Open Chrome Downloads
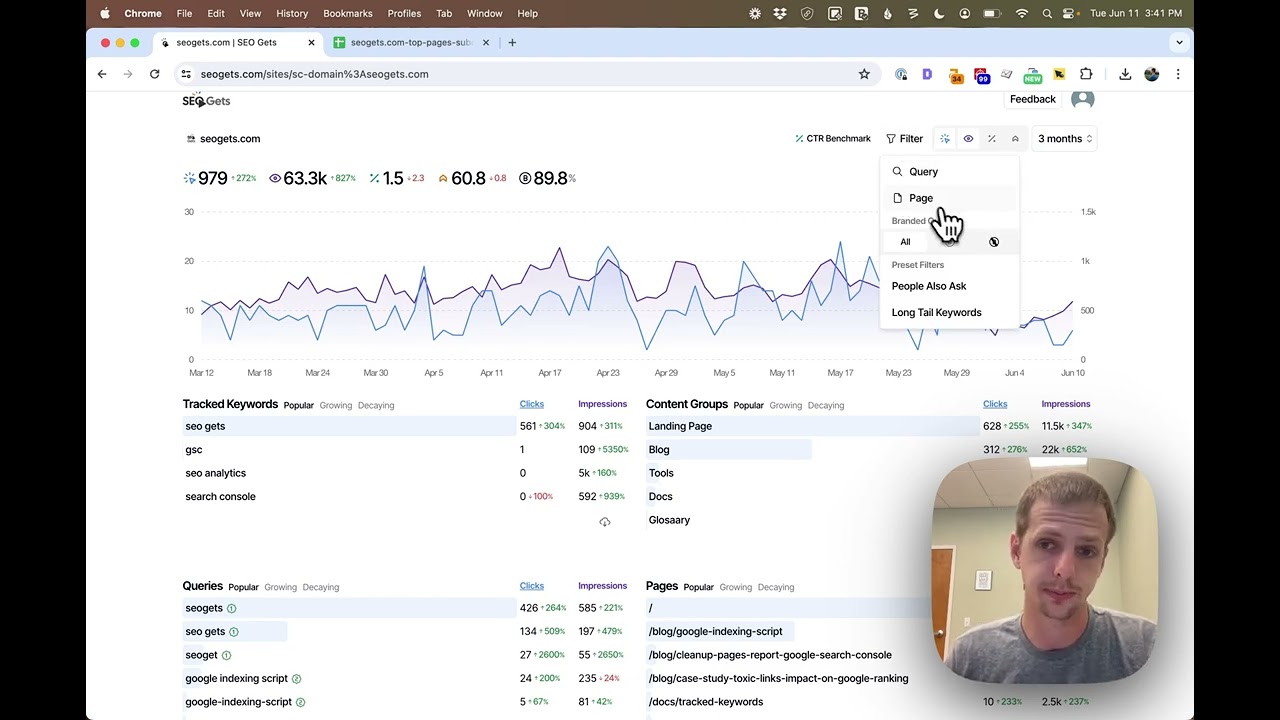This screenshot has height=720, width=1280. (1125, 74)
